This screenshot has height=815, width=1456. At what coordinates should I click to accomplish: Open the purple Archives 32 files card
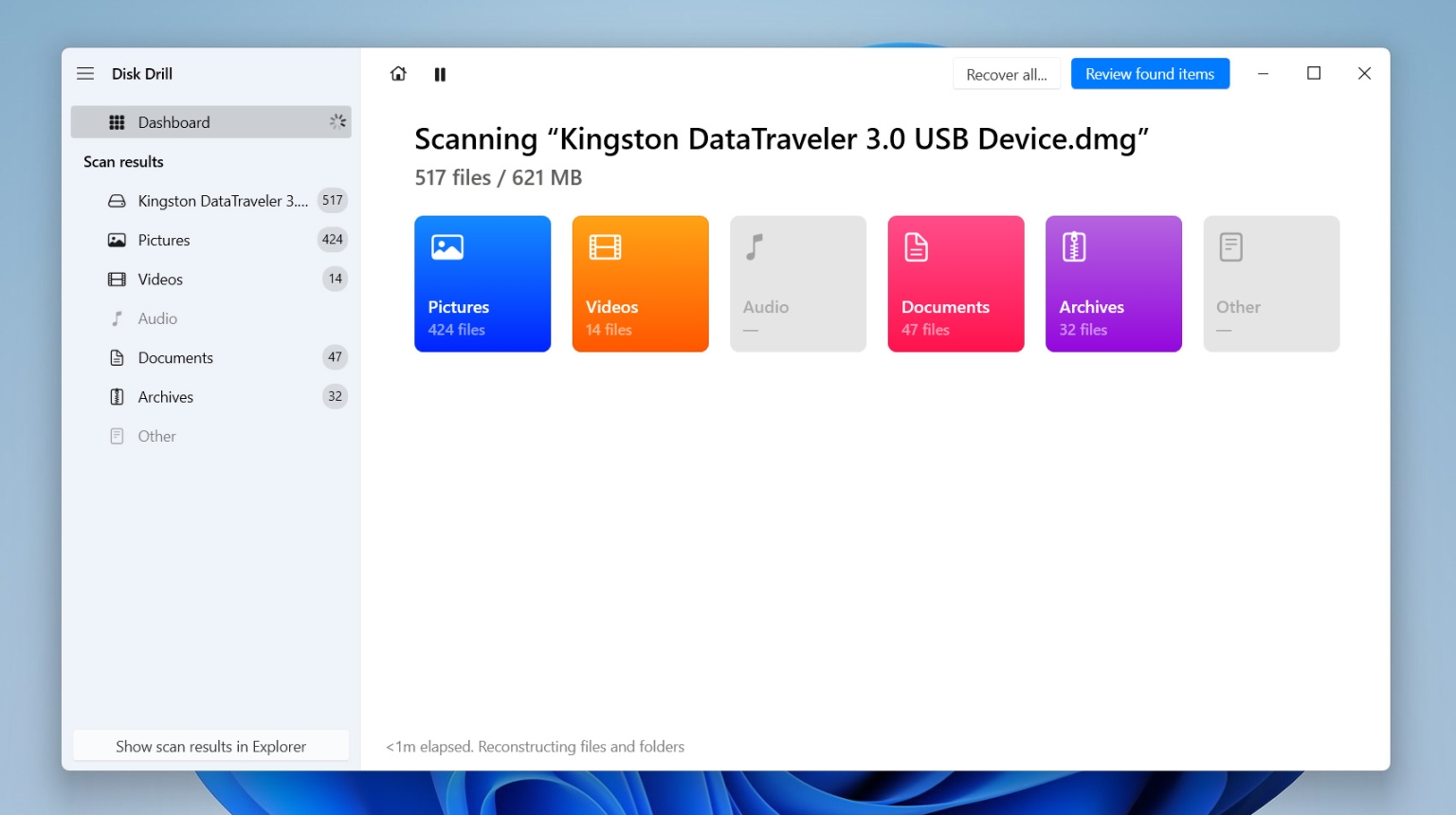click(x=1114, y=283)
